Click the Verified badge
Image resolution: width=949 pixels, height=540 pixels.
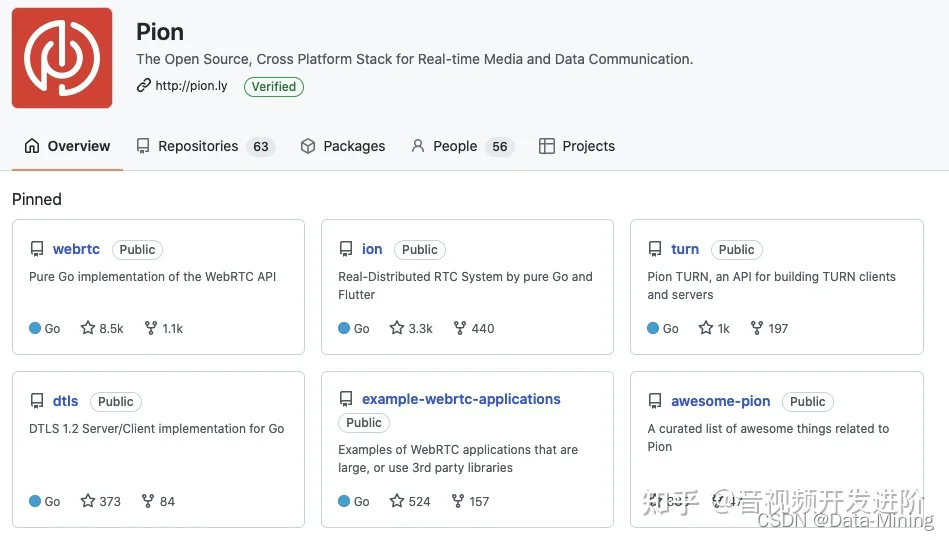pyautogui.click(x=274, y=87)
